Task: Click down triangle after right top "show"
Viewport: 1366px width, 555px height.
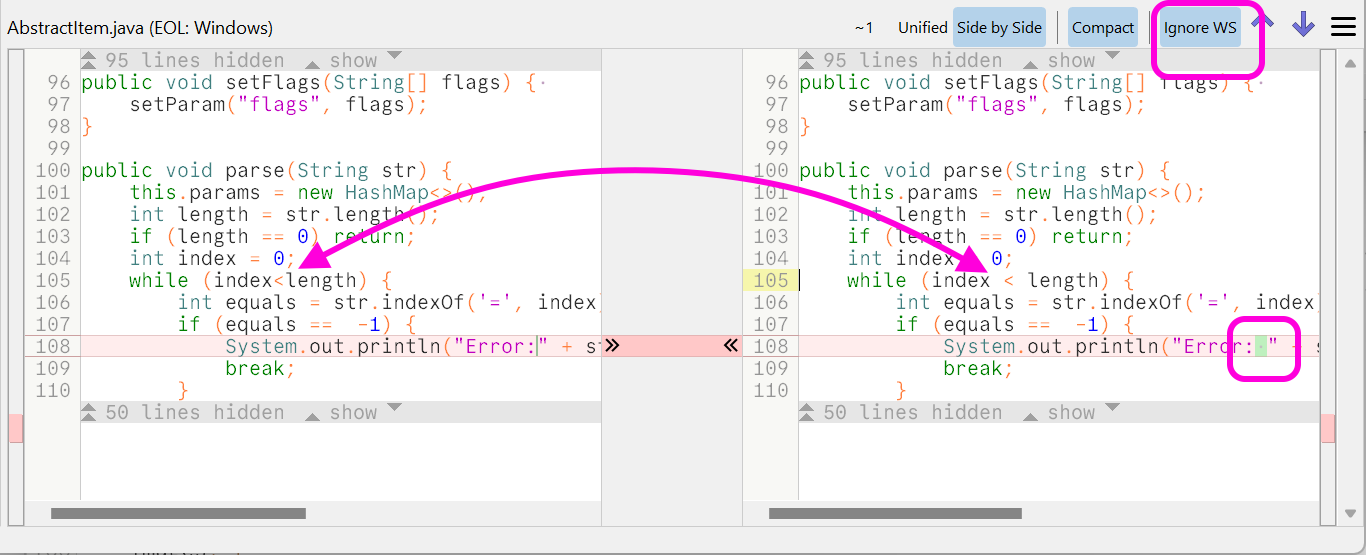Action: click(x=1112, y=56)
